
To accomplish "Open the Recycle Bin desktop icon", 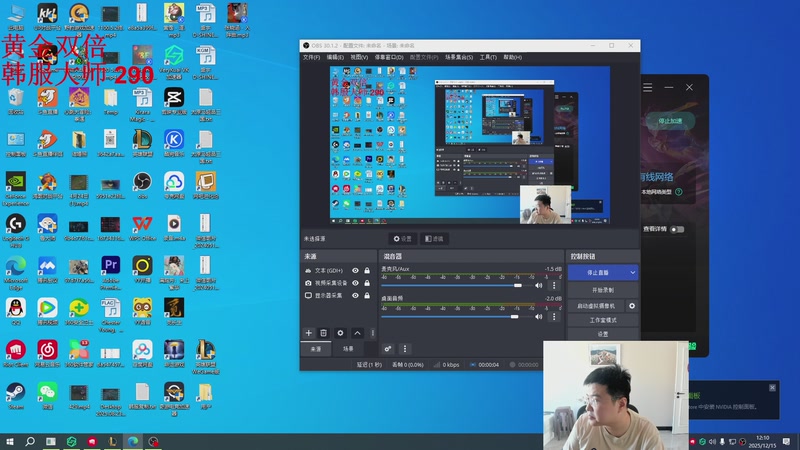I will 15,101.
